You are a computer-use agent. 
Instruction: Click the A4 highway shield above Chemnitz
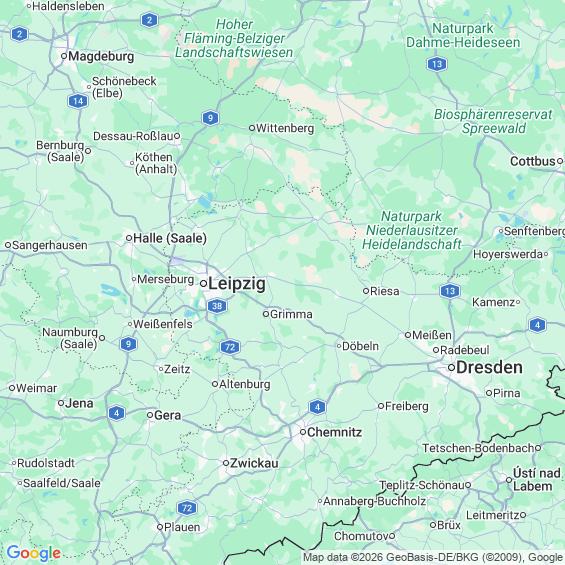(317, 407)
